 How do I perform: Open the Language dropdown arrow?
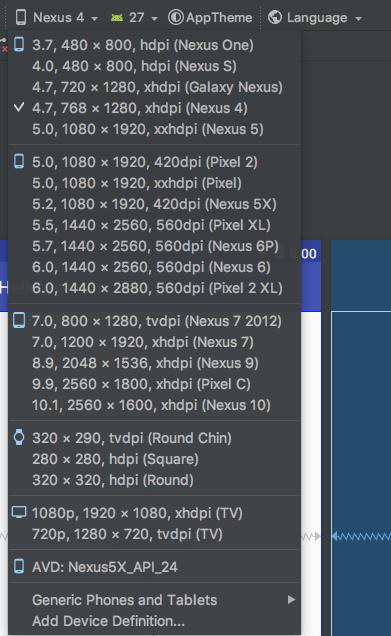click(x=358, y=19)
